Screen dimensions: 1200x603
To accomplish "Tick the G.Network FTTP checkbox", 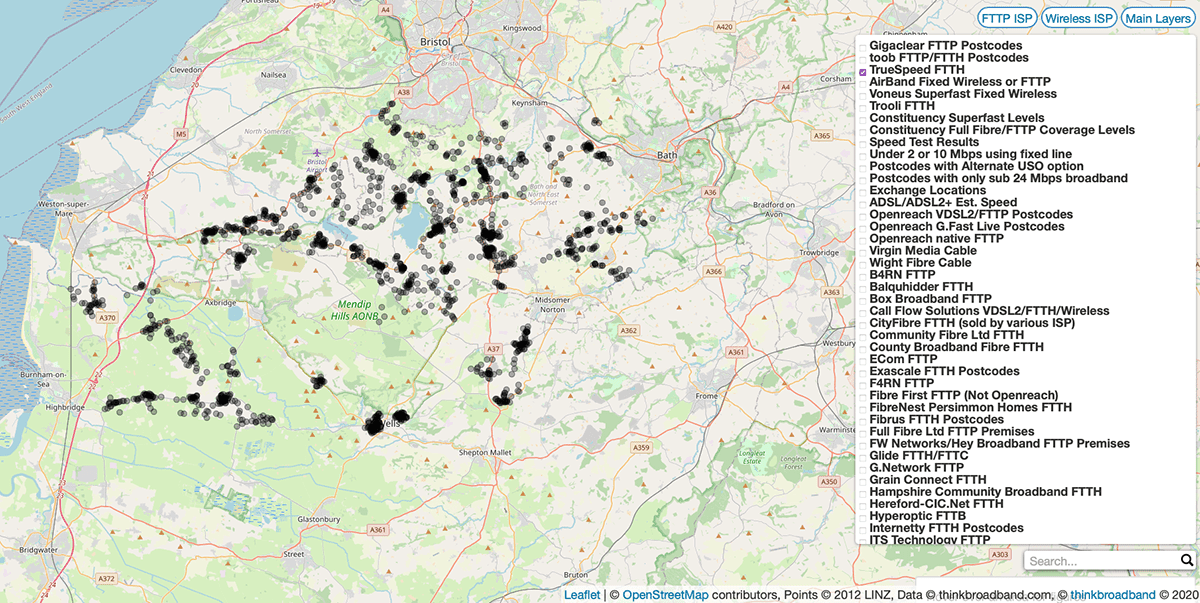I will (863, 468).
